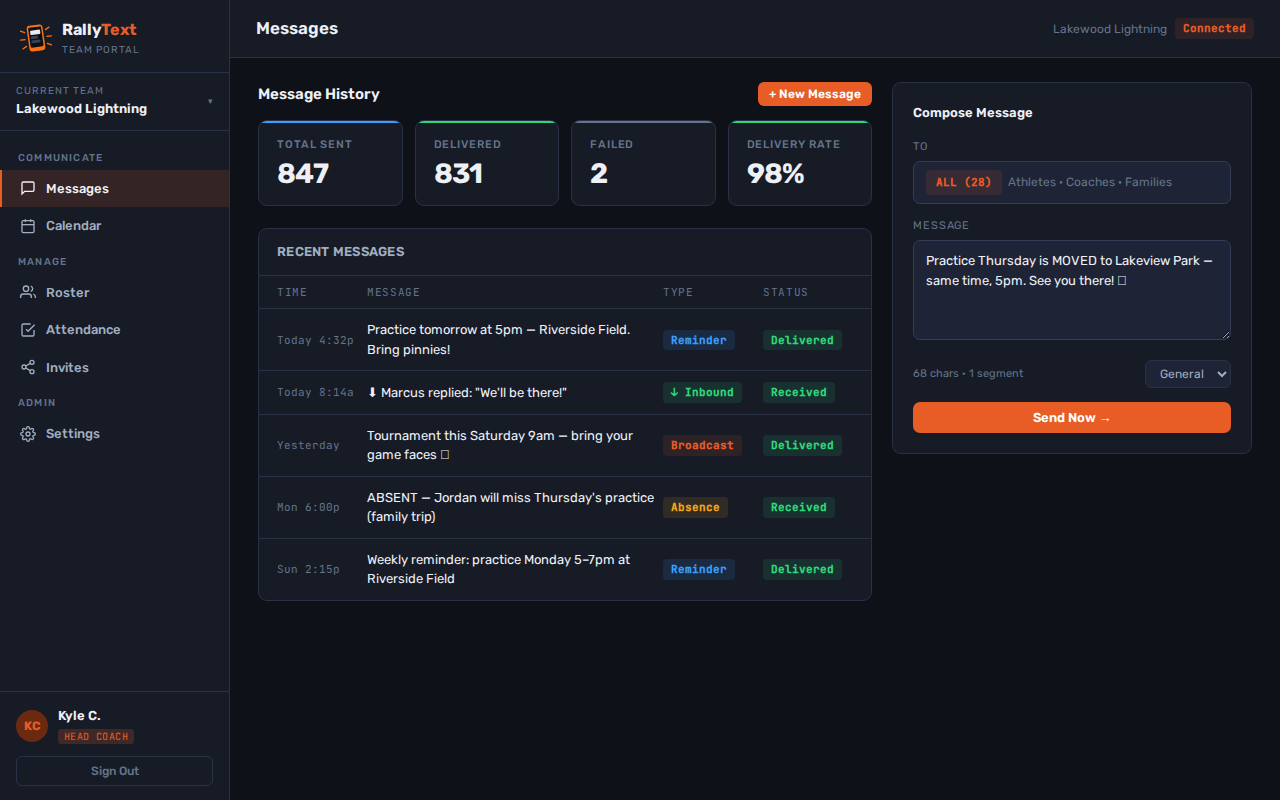Click the KC user avatar
This screenshot has height=800, width=1280.
pos(32,726)
